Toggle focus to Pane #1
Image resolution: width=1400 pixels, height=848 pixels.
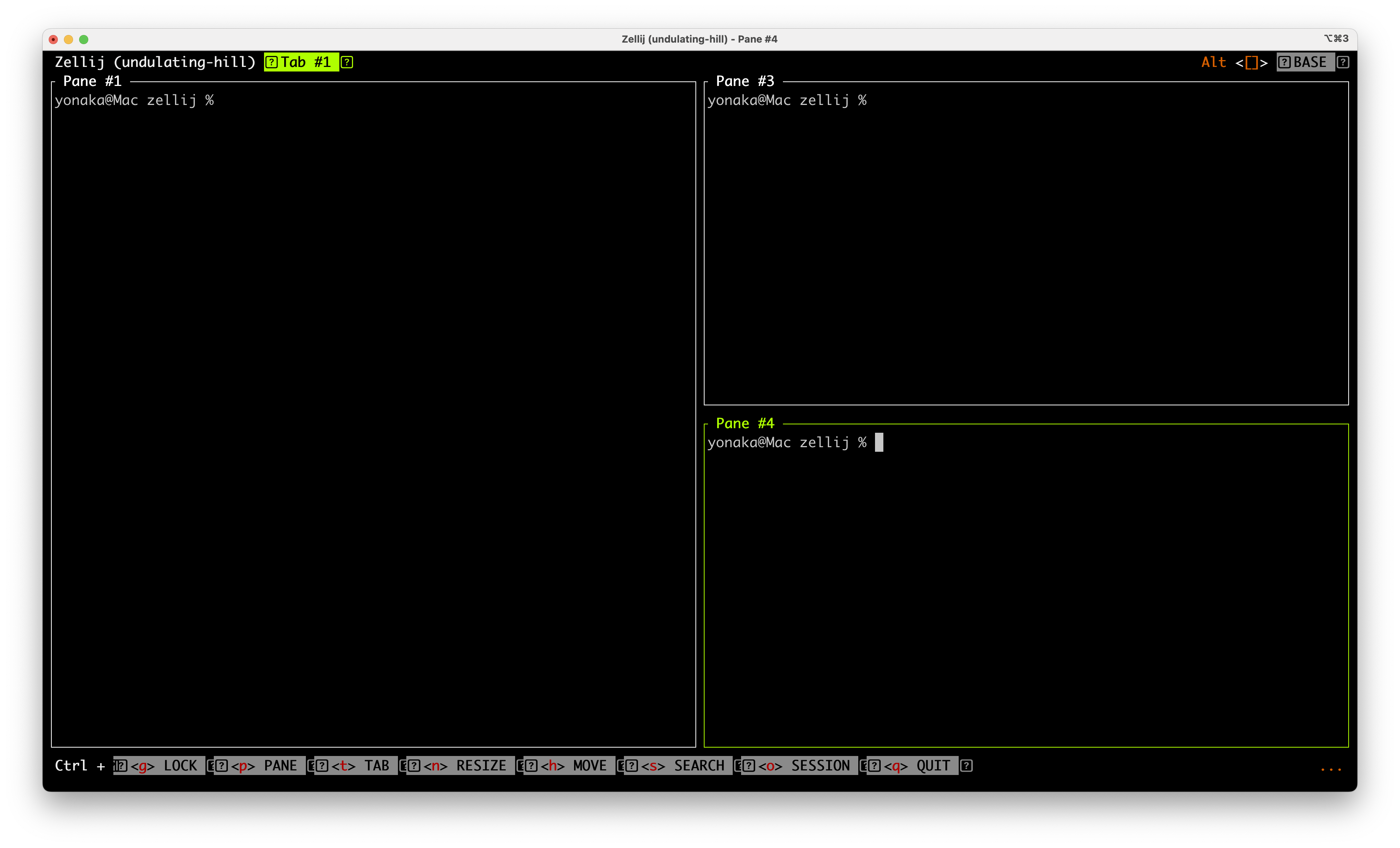point(92,81)
